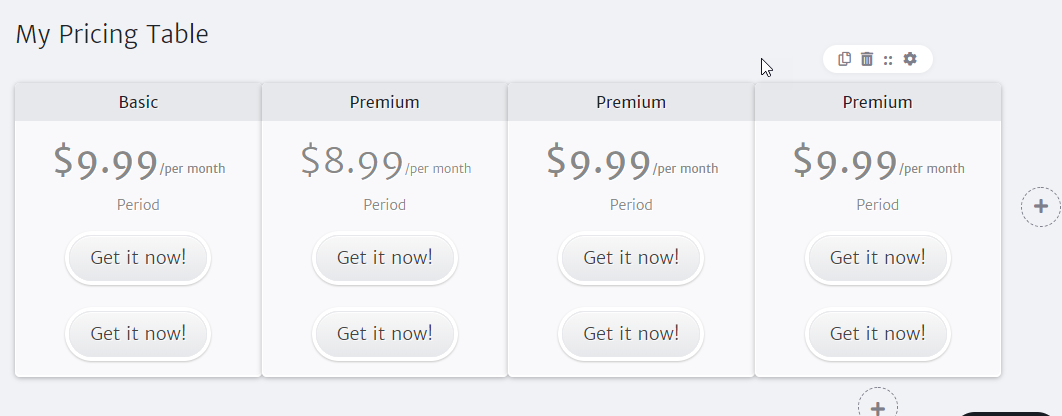1062x416 pixels.
Task: Edit the $9.99 price in the Basic column
Action: tap(106, 163)
